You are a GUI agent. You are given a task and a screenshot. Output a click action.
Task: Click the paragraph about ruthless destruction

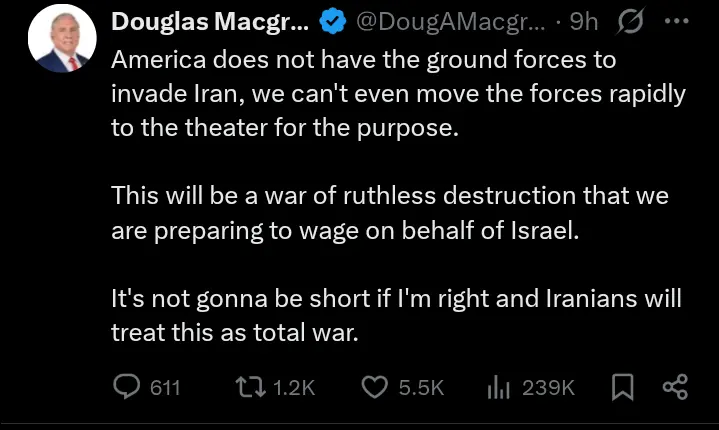click(x=390, y=210)
